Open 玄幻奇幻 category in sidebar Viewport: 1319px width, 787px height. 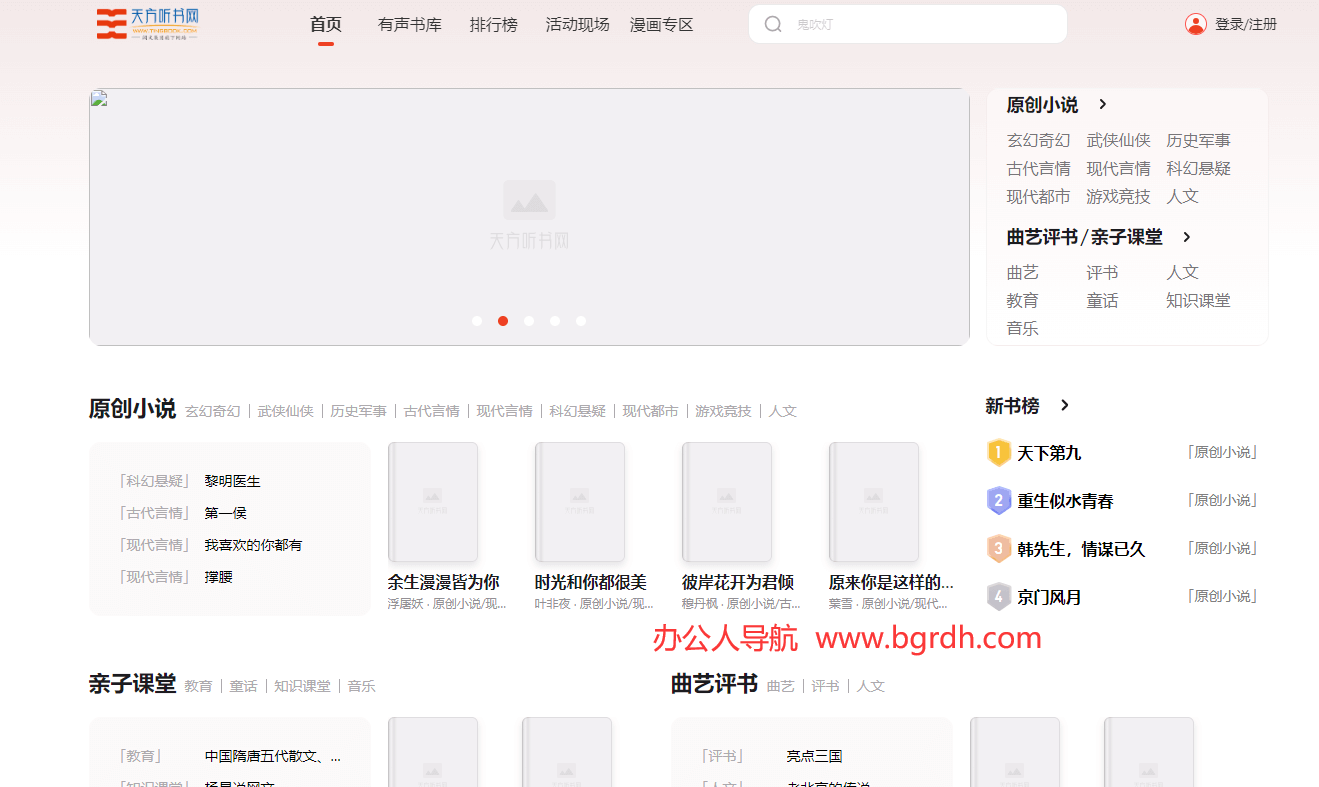pyautogui.click(x=1038, y=141)
